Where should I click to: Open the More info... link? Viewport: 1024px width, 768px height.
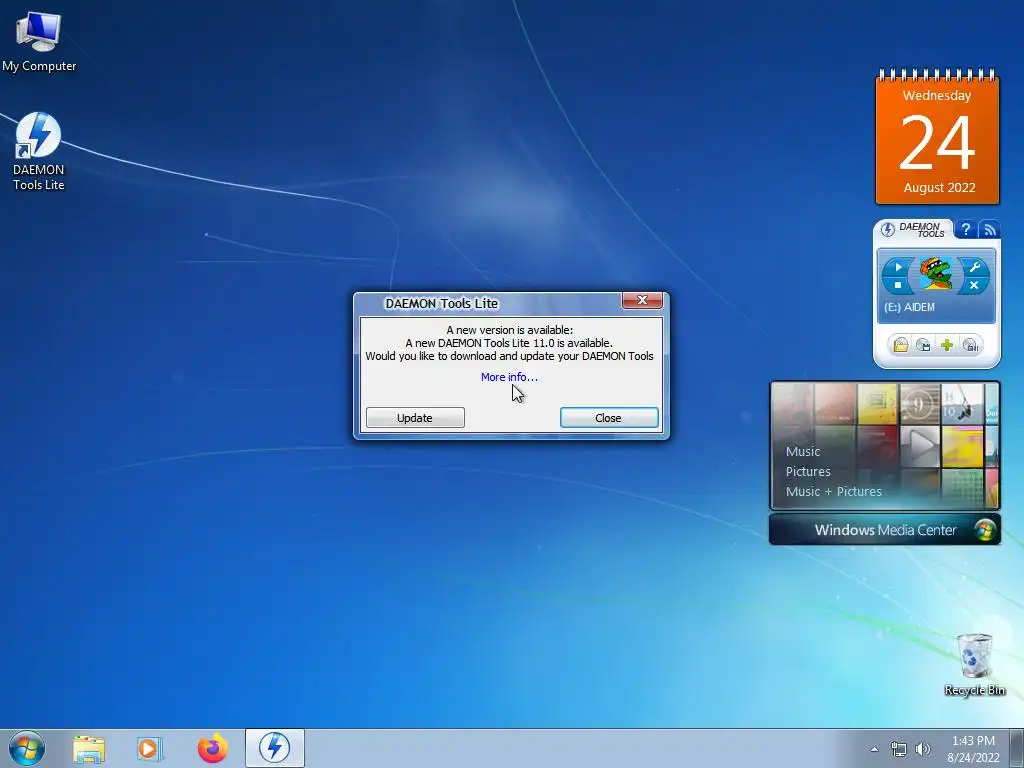[x=509, y=377]
